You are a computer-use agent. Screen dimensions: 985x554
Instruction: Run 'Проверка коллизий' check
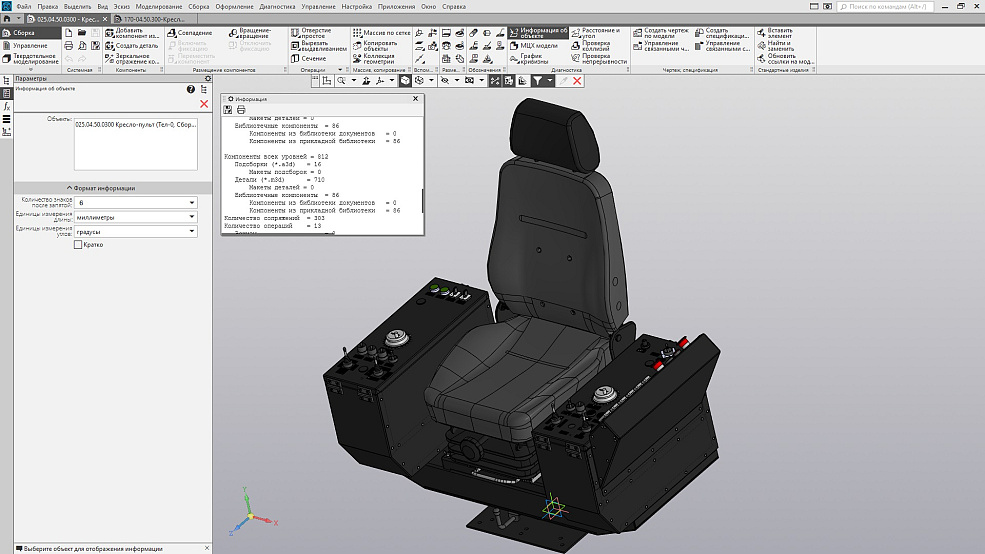point(597,46)
